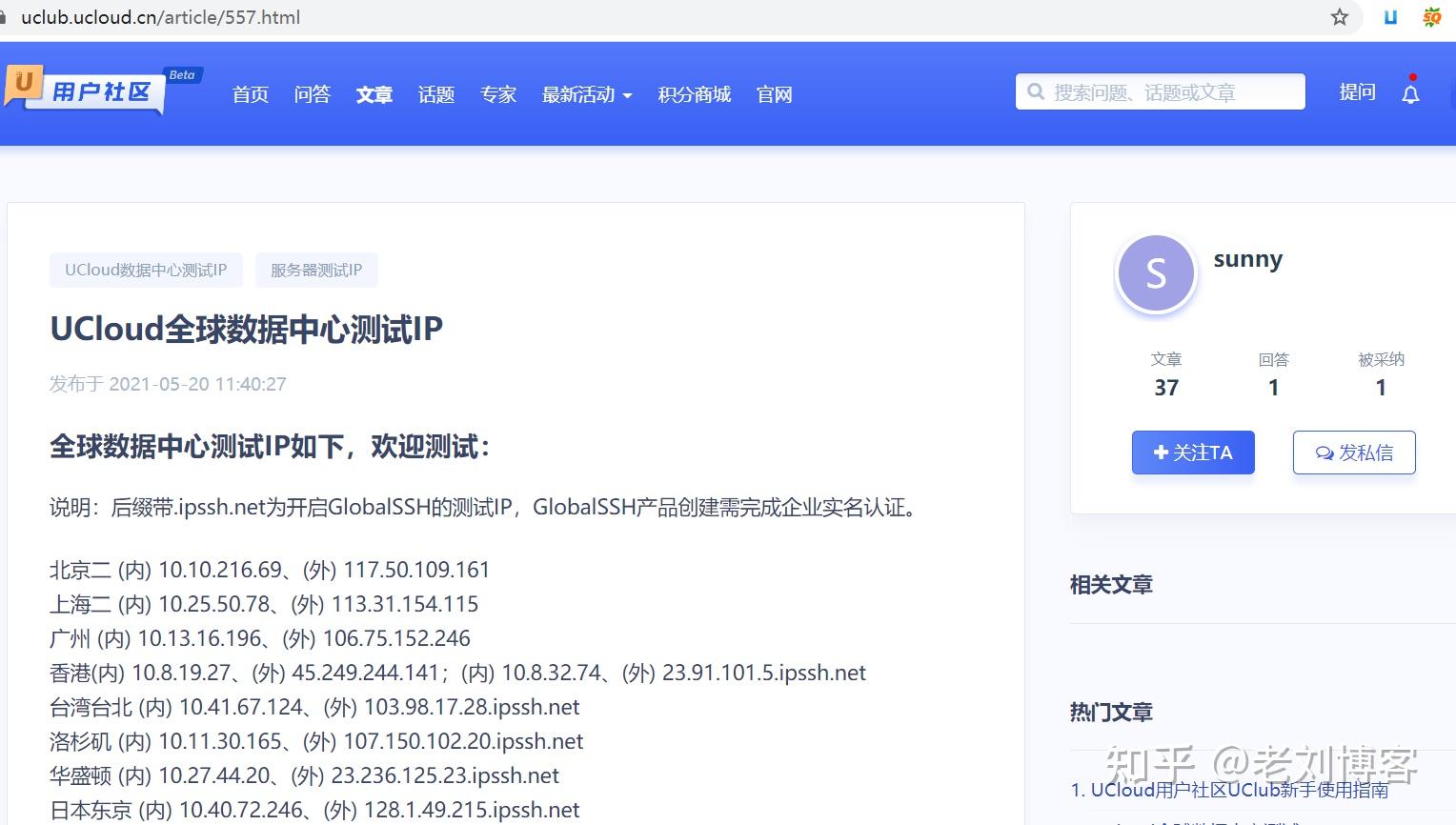This screenshot has width=1456, height=825.
Task: Click the UCloud数据中心测试IP tag
Action: (145, 270)
